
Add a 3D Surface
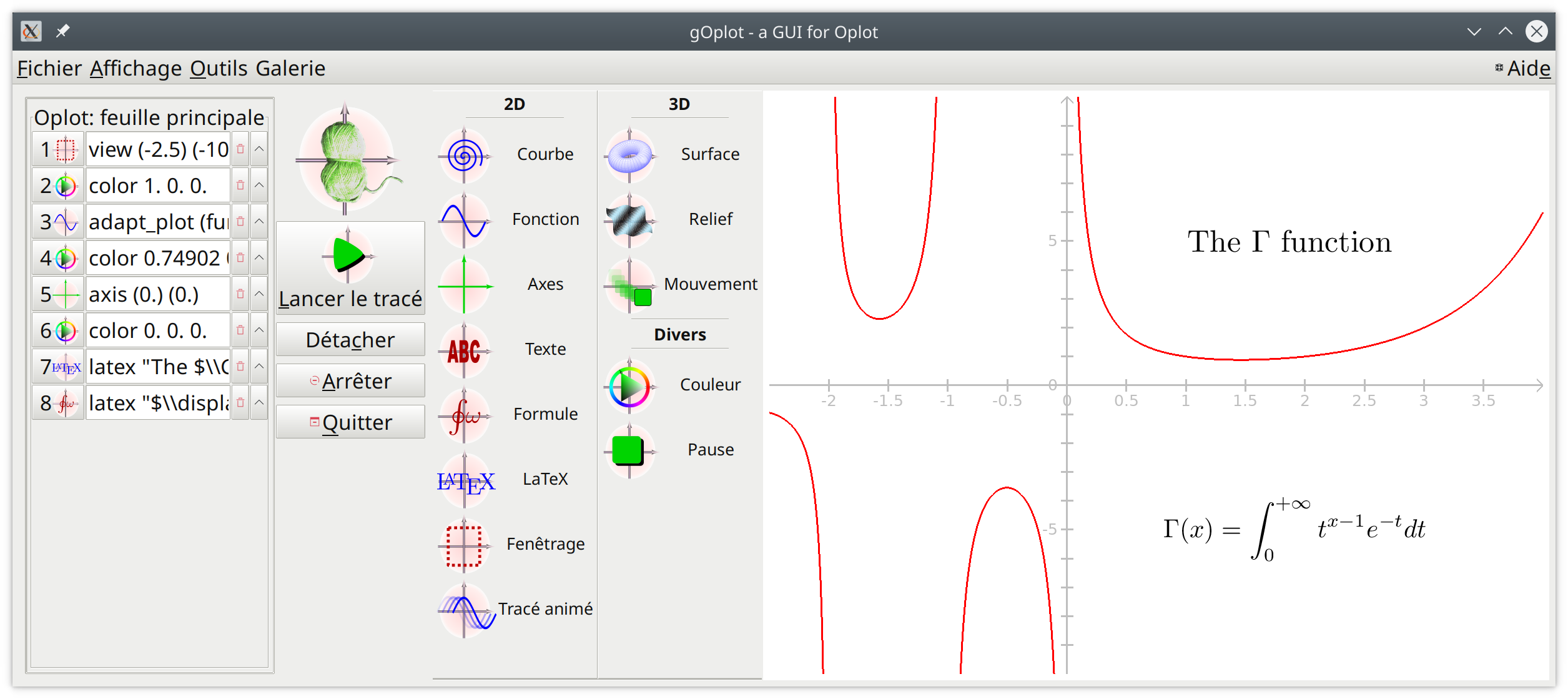(x=630, y=155)
